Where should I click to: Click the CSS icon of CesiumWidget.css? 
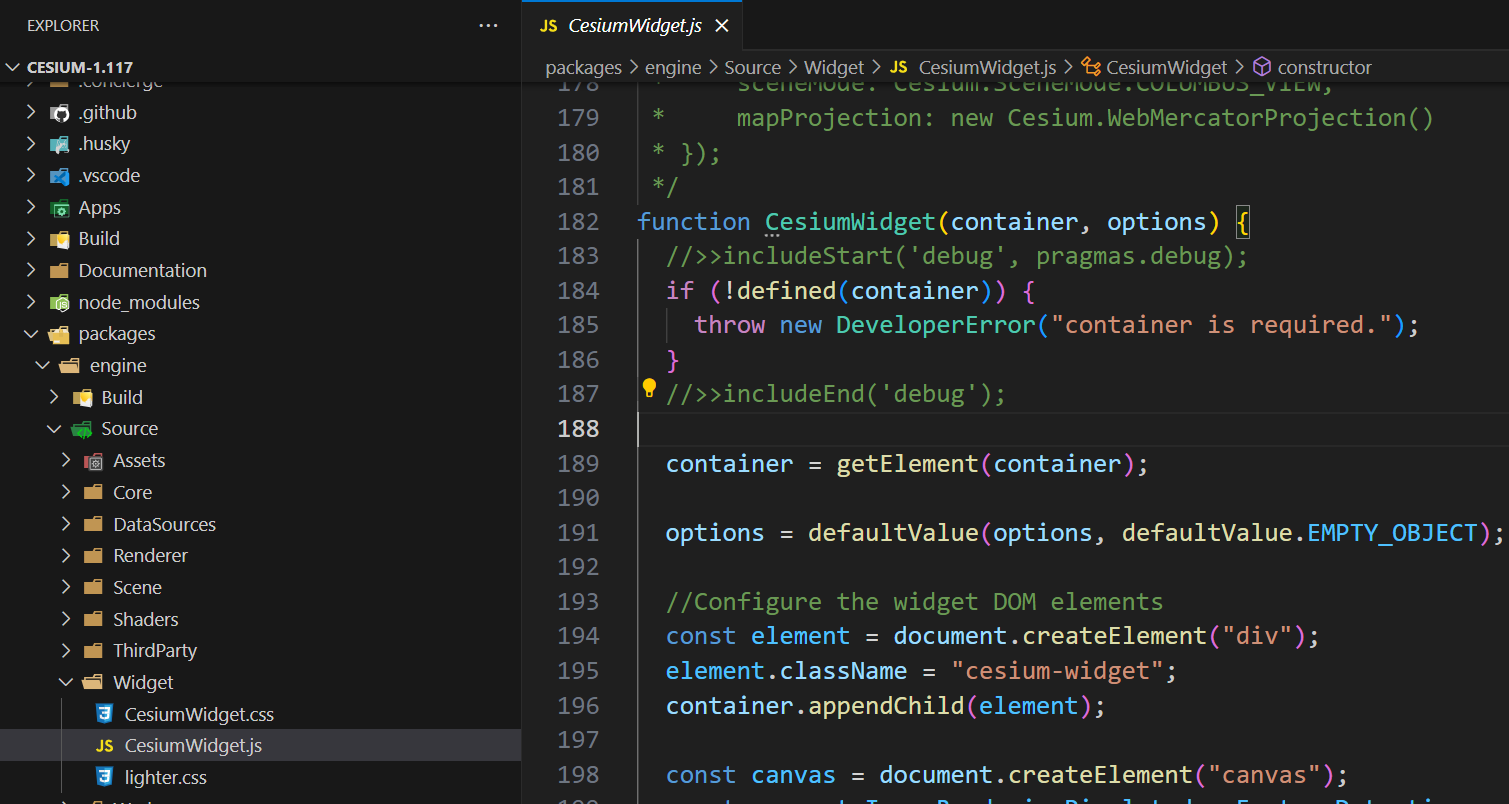coord(104,715)
